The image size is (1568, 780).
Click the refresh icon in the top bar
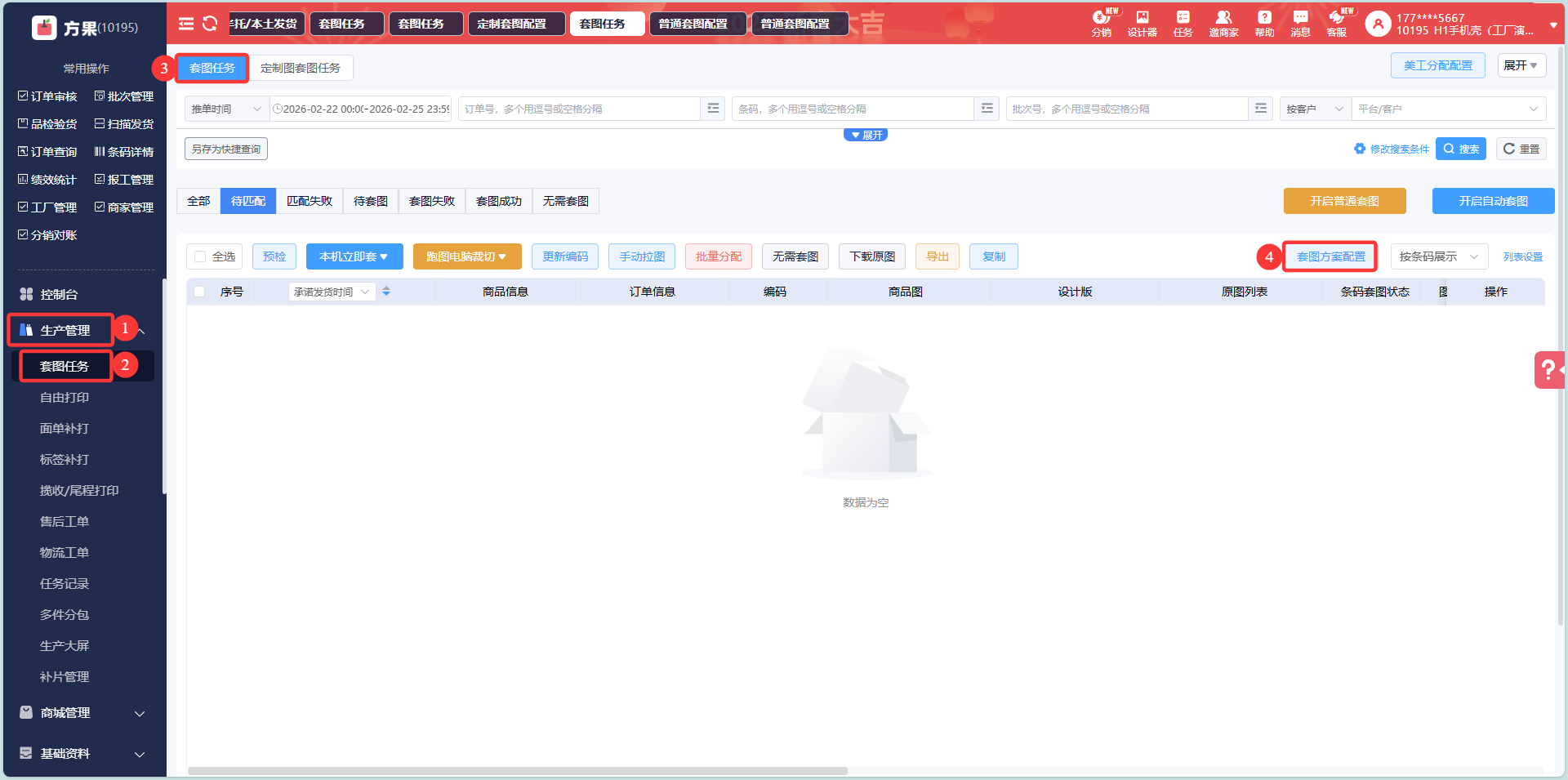pos(210,24)
